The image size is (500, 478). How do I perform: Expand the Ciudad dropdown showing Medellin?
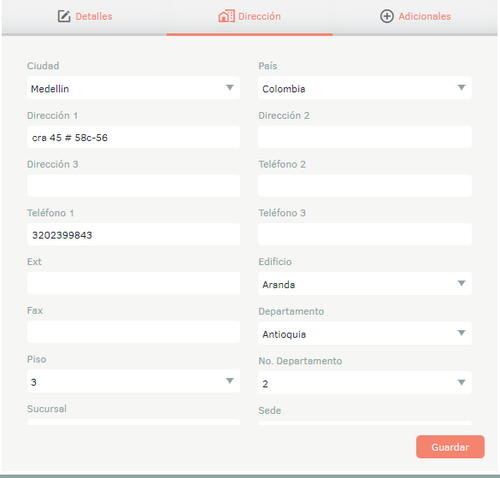[x=133, y=88]
